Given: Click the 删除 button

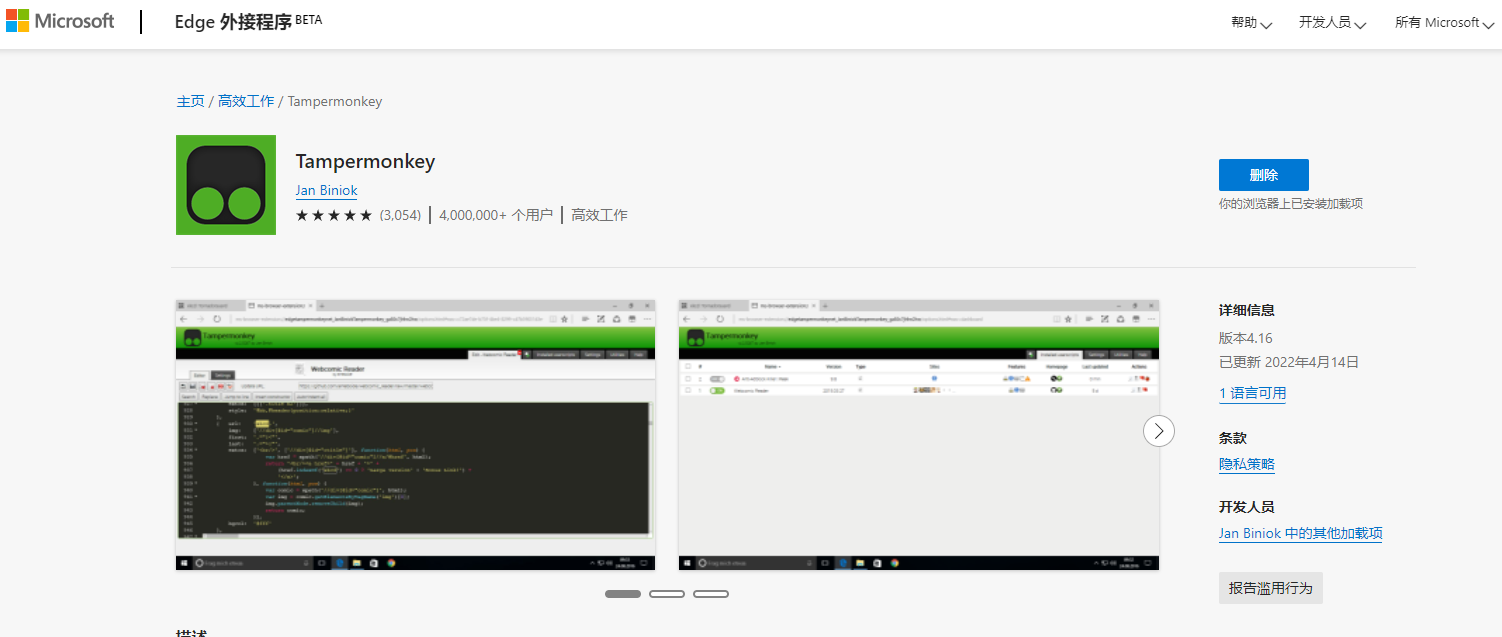Looking at the screenshot, I should 1264,174.
